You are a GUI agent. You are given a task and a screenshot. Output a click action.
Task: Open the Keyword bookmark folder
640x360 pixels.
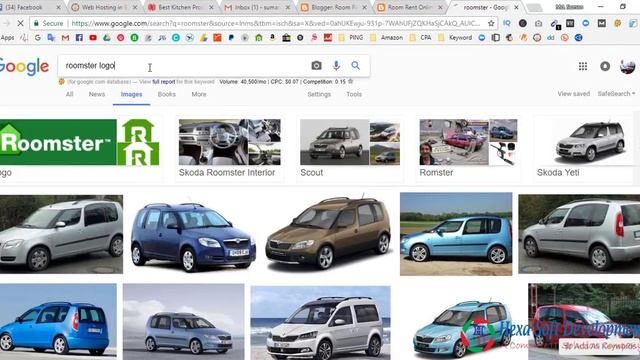point(455,38)
